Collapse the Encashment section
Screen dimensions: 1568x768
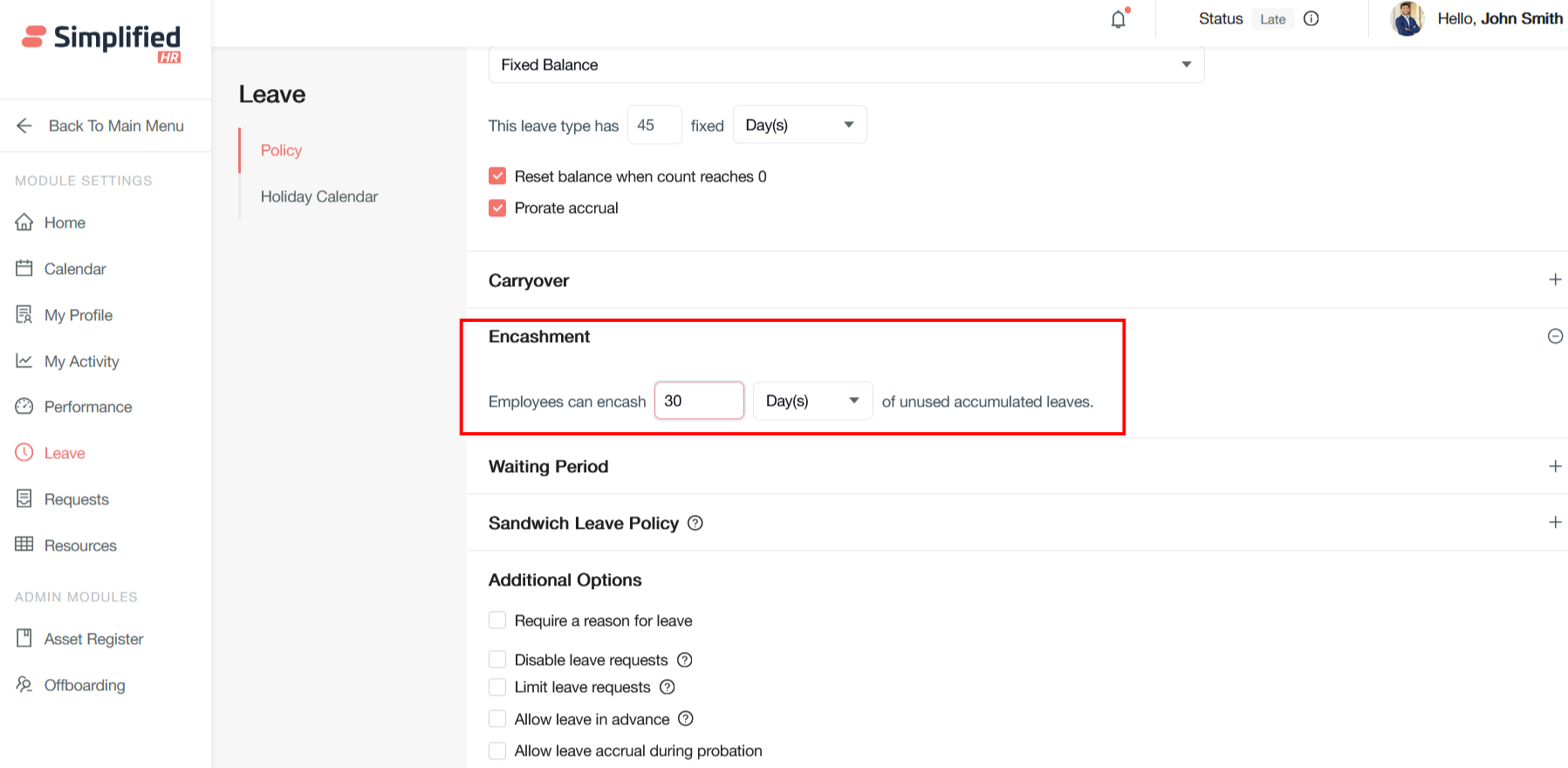(x=1554, y=337)
